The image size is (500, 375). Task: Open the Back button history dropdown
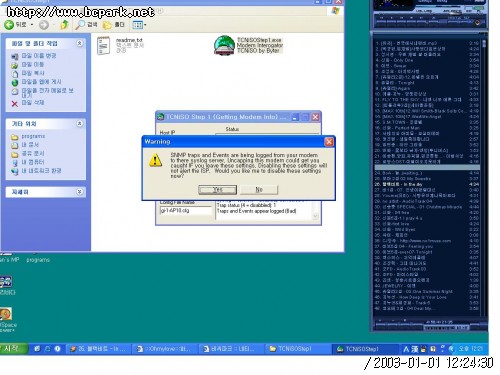point(32,25)
